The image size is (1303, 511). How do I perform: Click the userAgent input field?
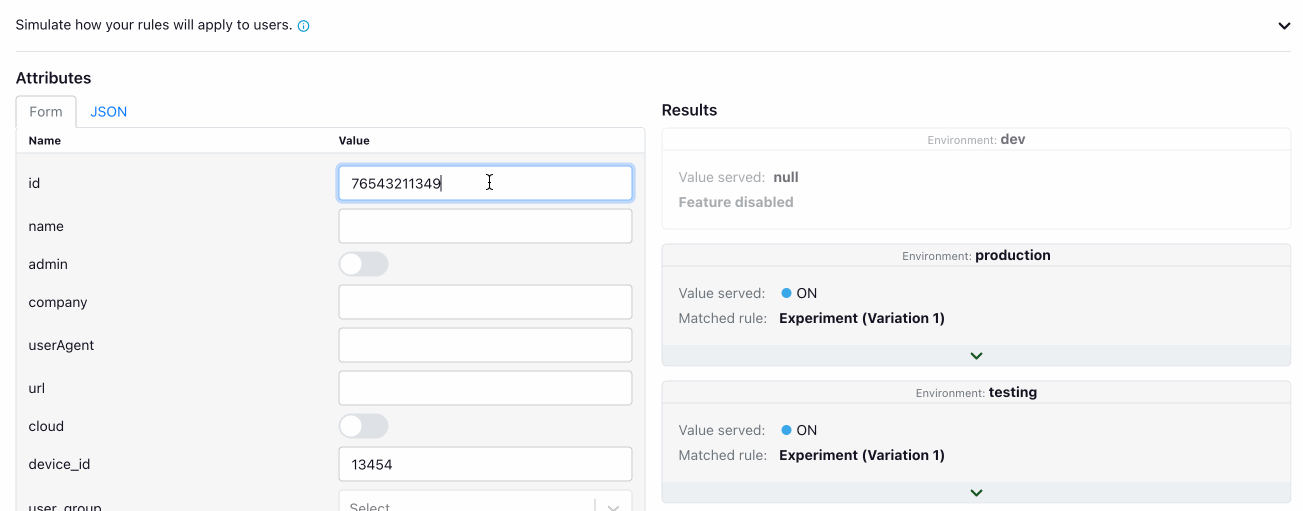point(485,345)
